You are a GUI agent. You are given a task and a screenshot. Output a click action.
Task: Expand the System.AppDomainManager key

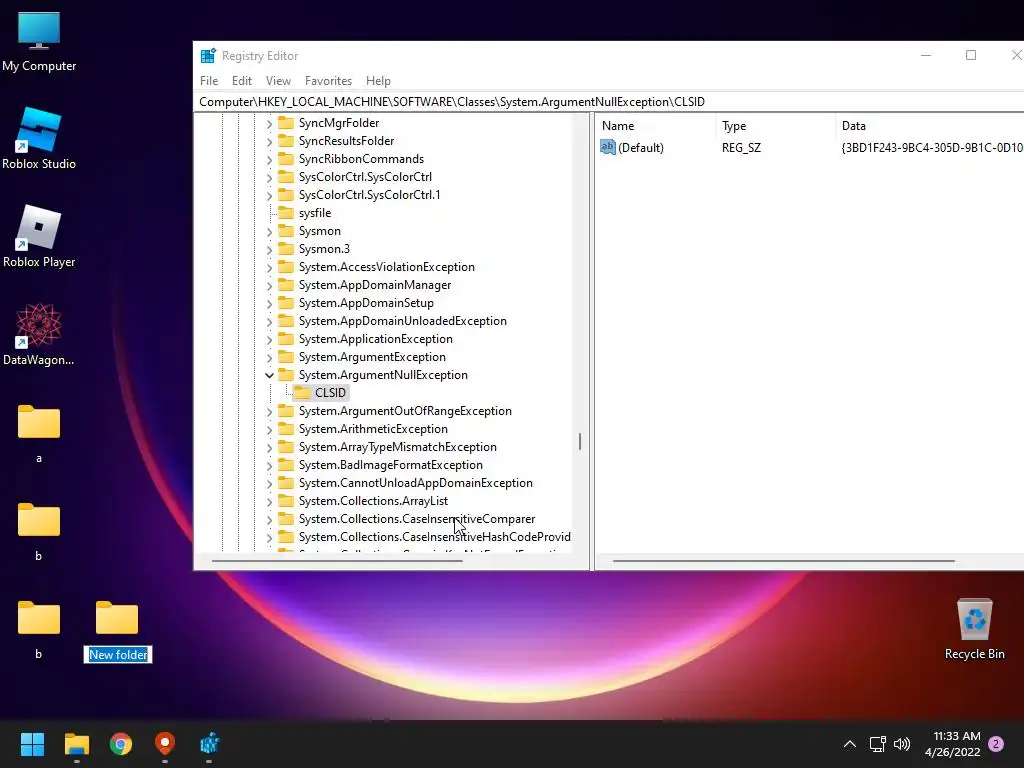point(269,285)
